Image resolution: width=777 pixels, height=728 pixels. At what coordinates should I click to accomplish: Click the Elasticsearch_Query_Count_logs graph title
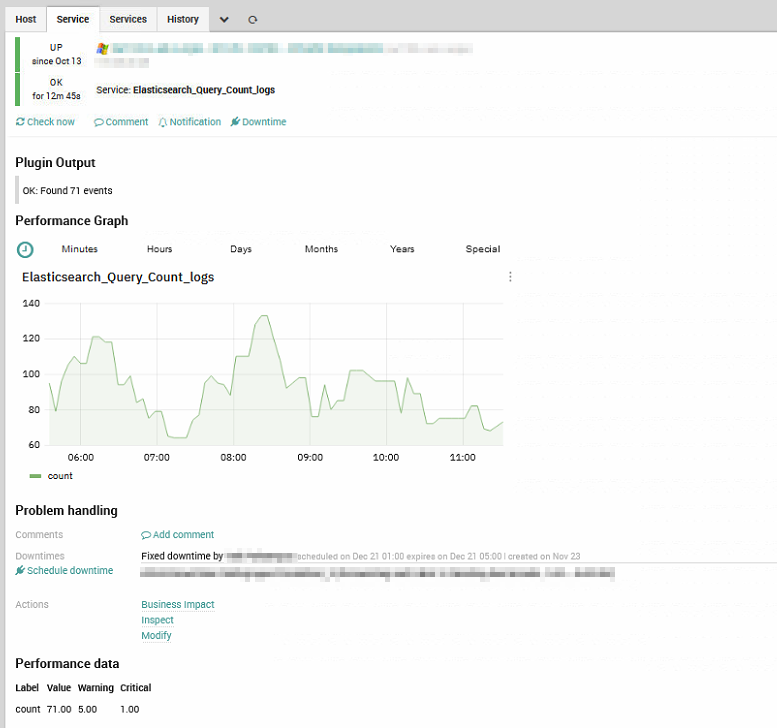pos(118,277)
